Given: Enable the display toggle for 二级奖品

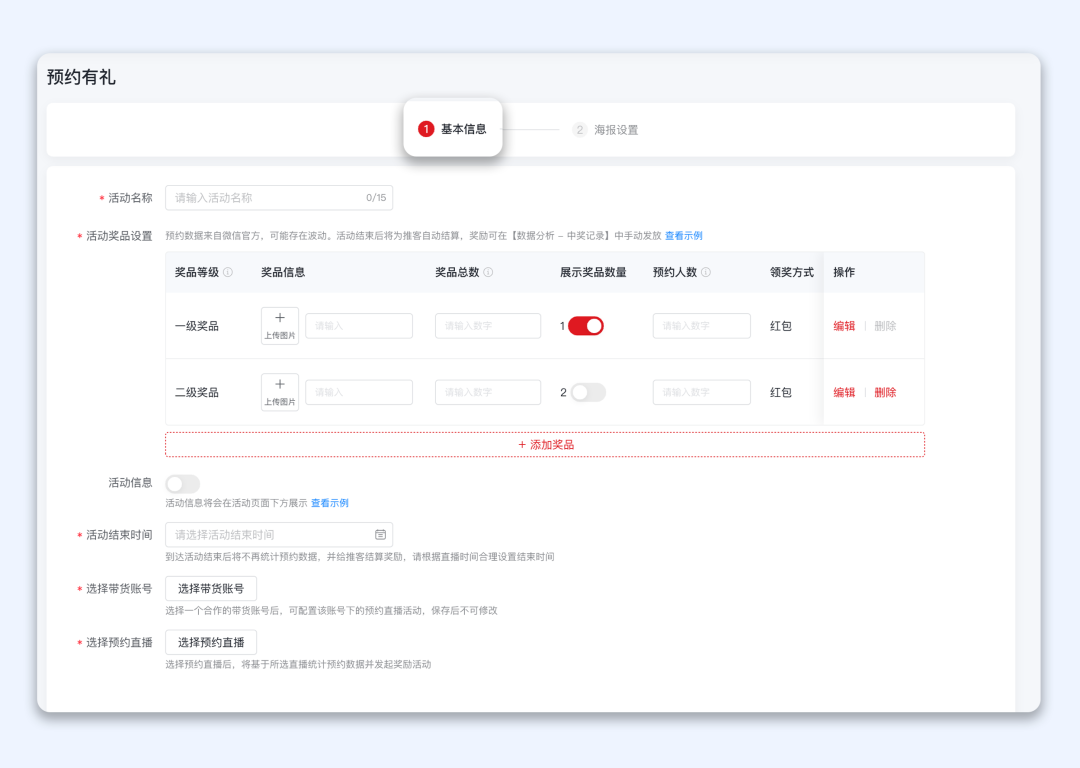Looking at the screenshot, I should pos(588,392).
